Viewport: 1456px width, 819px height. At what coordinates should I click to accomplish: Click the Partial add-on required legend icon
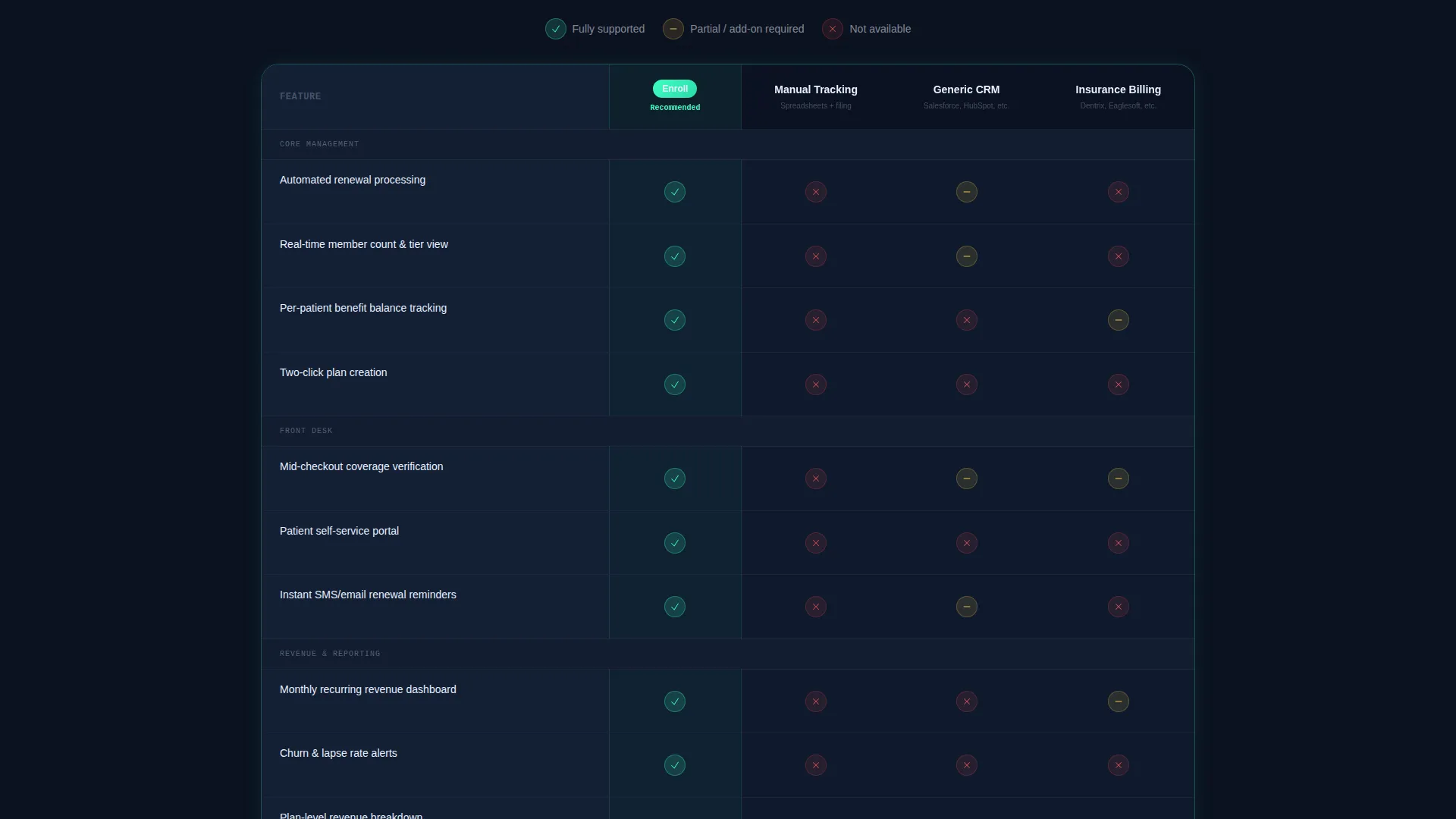pyautogui.click(x=673, y=29)
